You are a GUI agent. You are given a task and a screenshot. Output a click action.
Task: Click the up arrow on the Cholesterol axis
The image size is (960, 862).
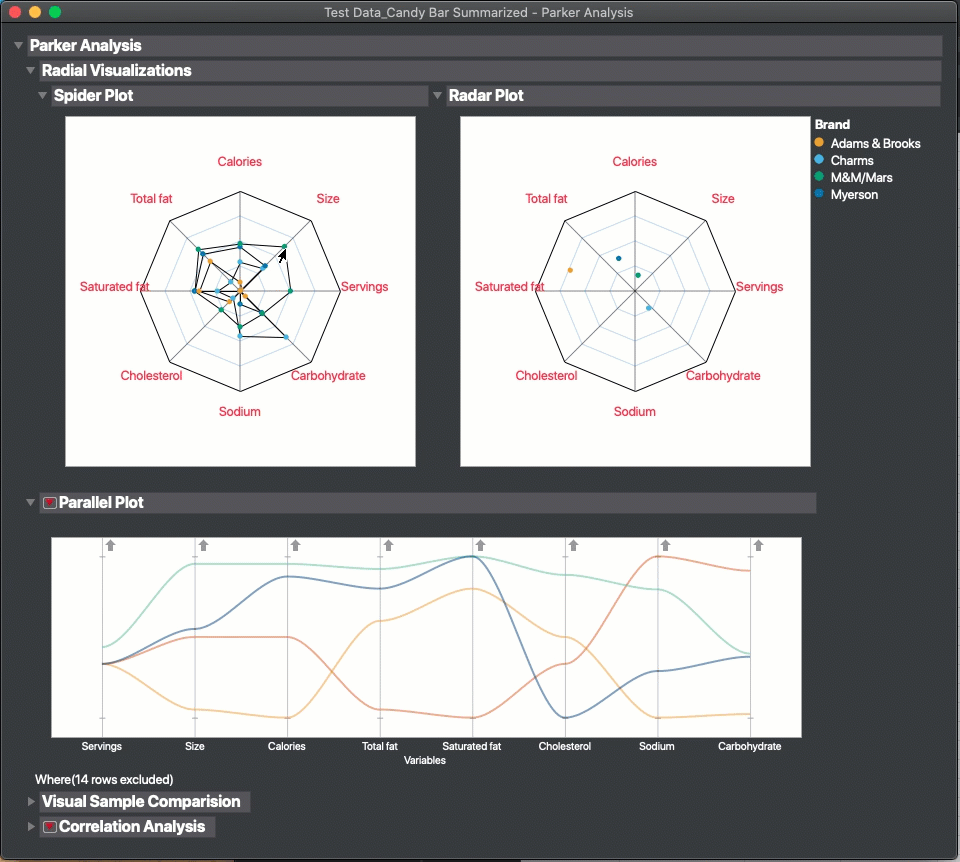coord(573,545)
